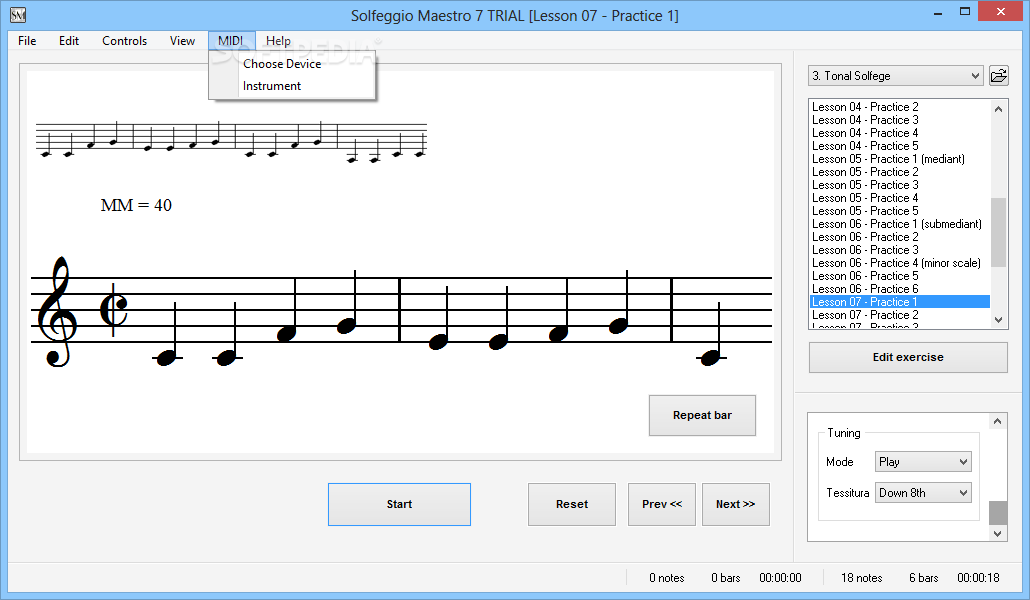The width and height of the screenshot is (1030, 600).
Task: Open the Tessitura dropdown showing Down 8th
Action: [923, 493]
